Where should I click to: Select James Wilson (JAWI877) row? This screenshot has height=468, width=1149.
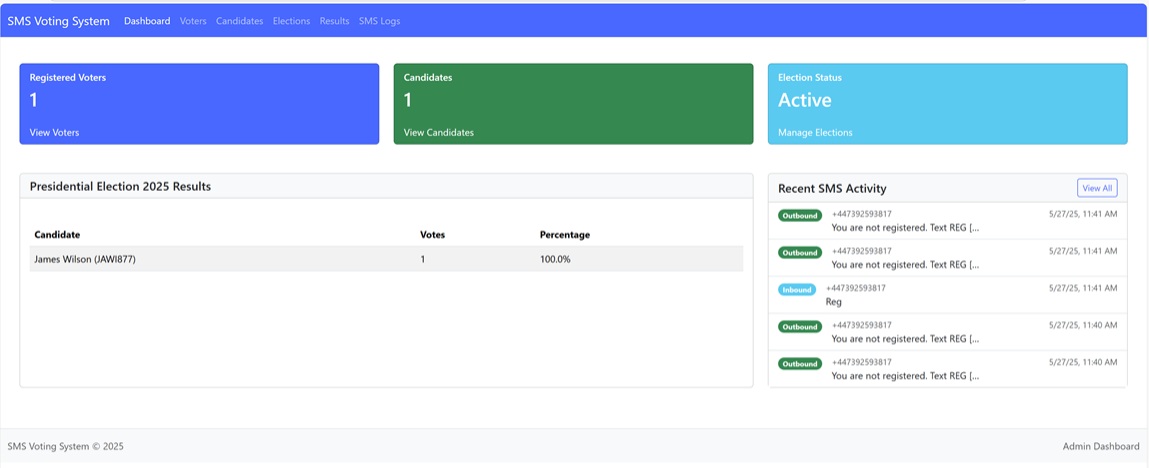[386, 259]
